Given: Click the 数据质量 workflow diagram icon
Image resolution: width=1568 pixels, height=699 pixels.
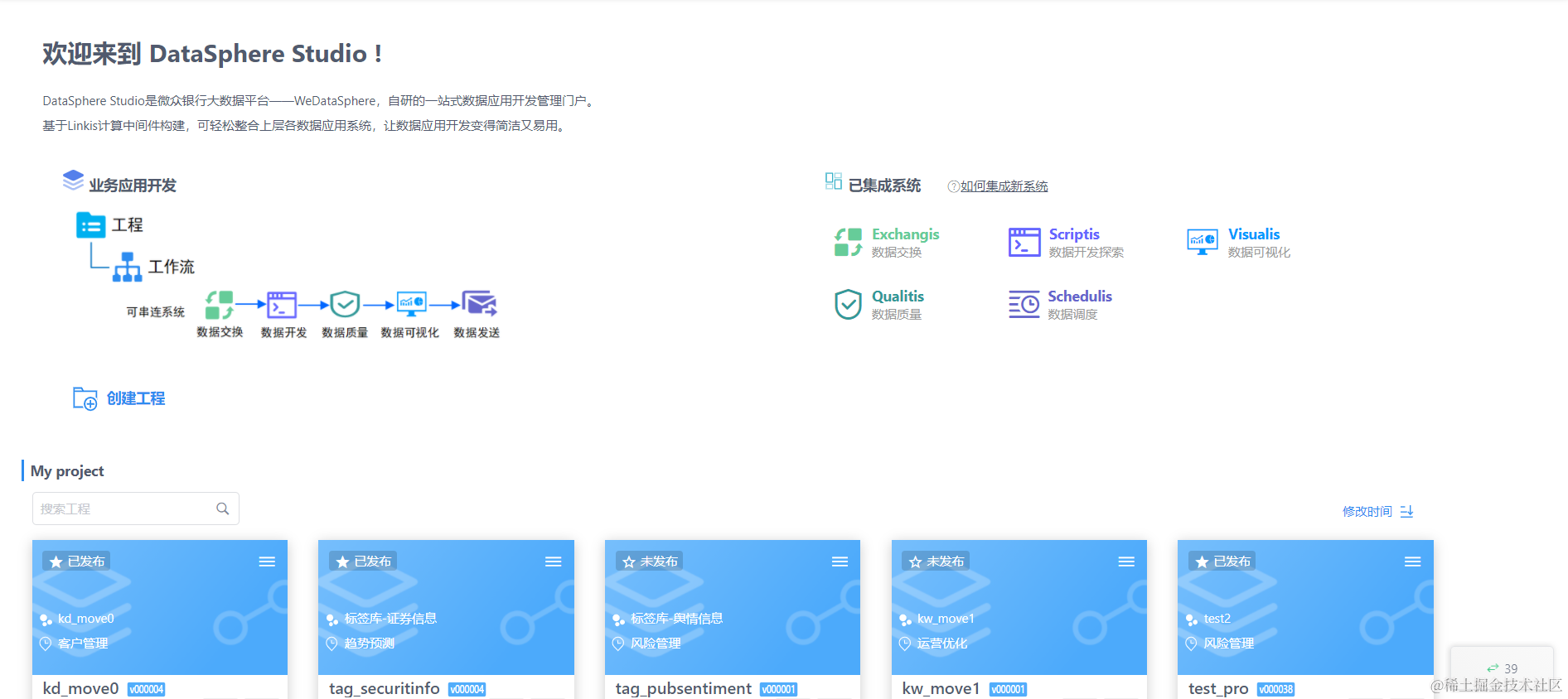Looking at the screenshot, I should point(345,305).
